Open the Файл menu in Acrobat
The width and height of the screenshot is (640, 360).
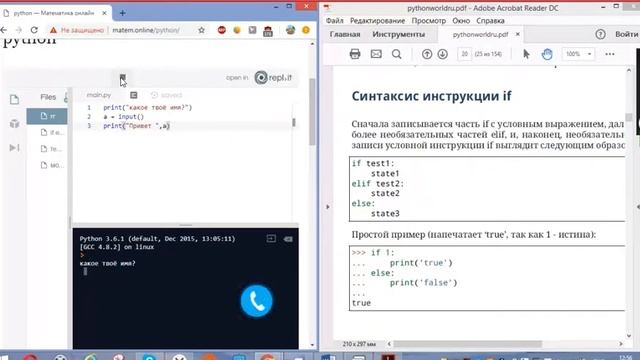click(x=335, y=20)
